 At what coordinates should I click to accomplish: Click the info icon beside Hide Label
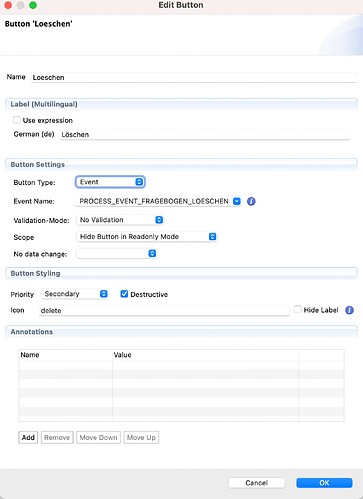pyautogui.click(x=349, y=310)
